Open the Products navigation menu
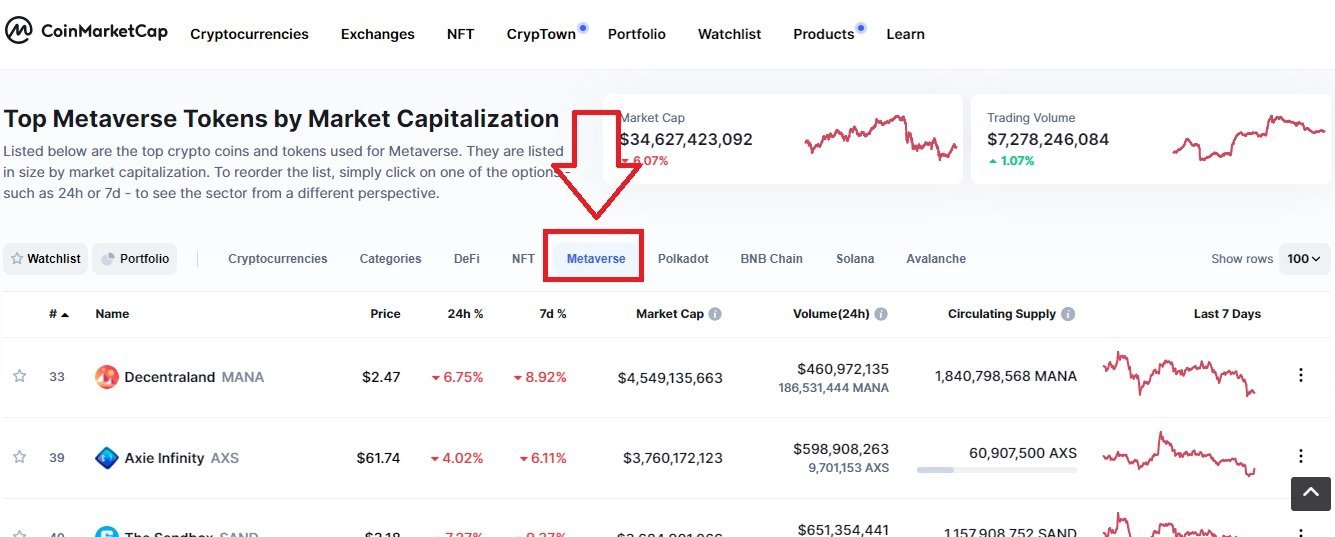 [x=824, y=34]
